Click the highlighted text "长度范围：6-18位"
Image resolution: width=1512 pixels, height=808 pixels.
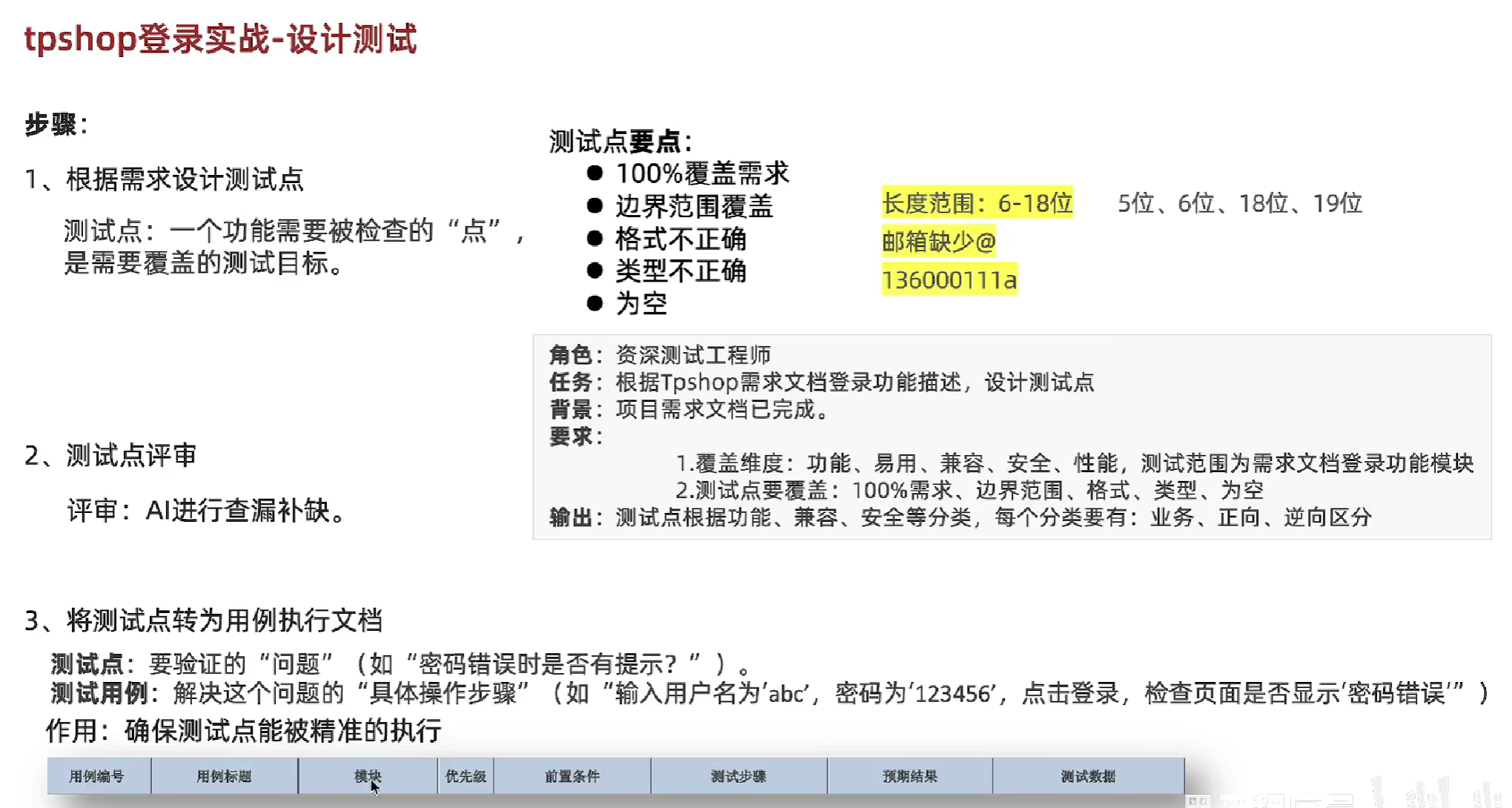[977, 203]
